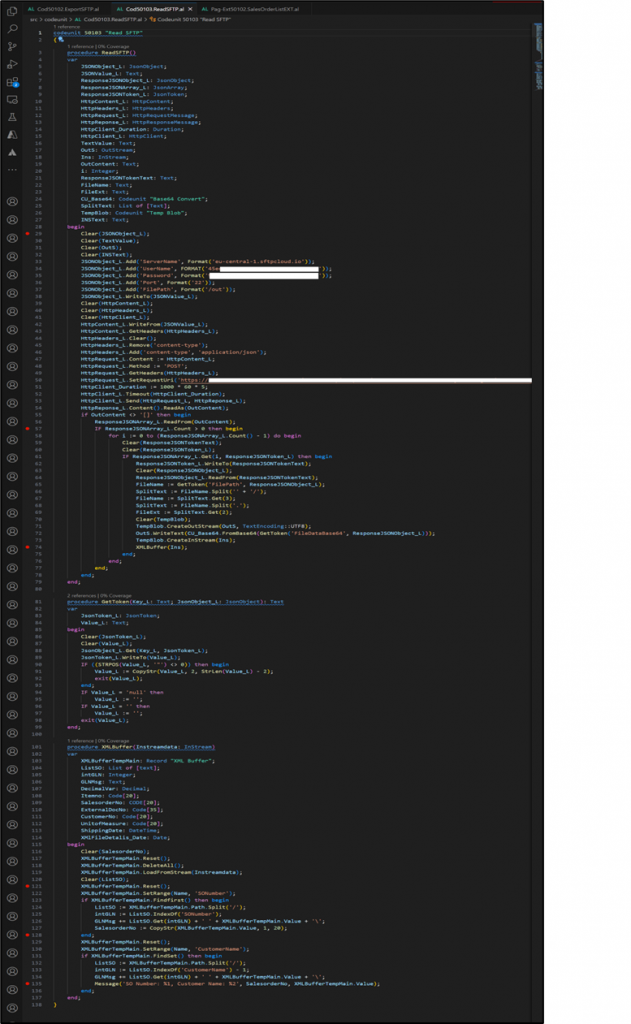
Task: Expand the codeunit breadcrumb folder segment
Action: point(53,19)
